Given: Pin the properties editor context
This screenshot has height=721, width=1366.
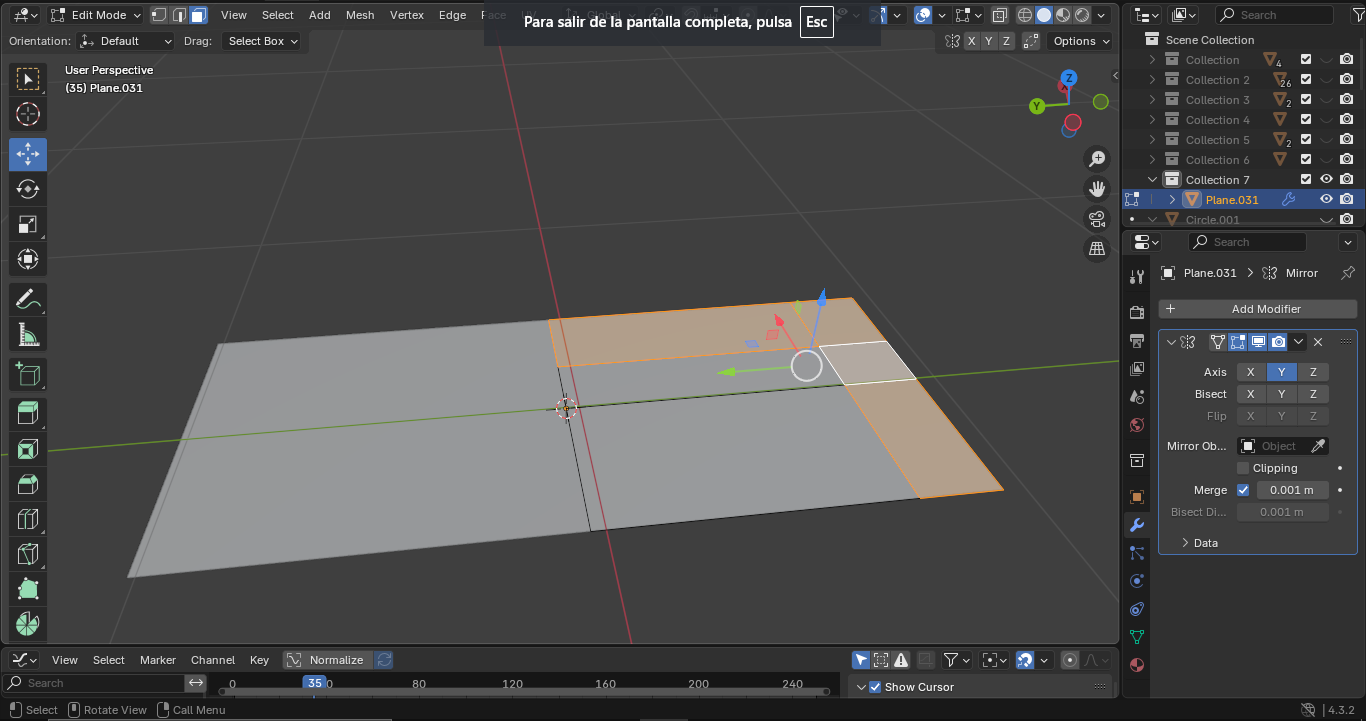Looking at the screenshot, I should pos(1347,272).
